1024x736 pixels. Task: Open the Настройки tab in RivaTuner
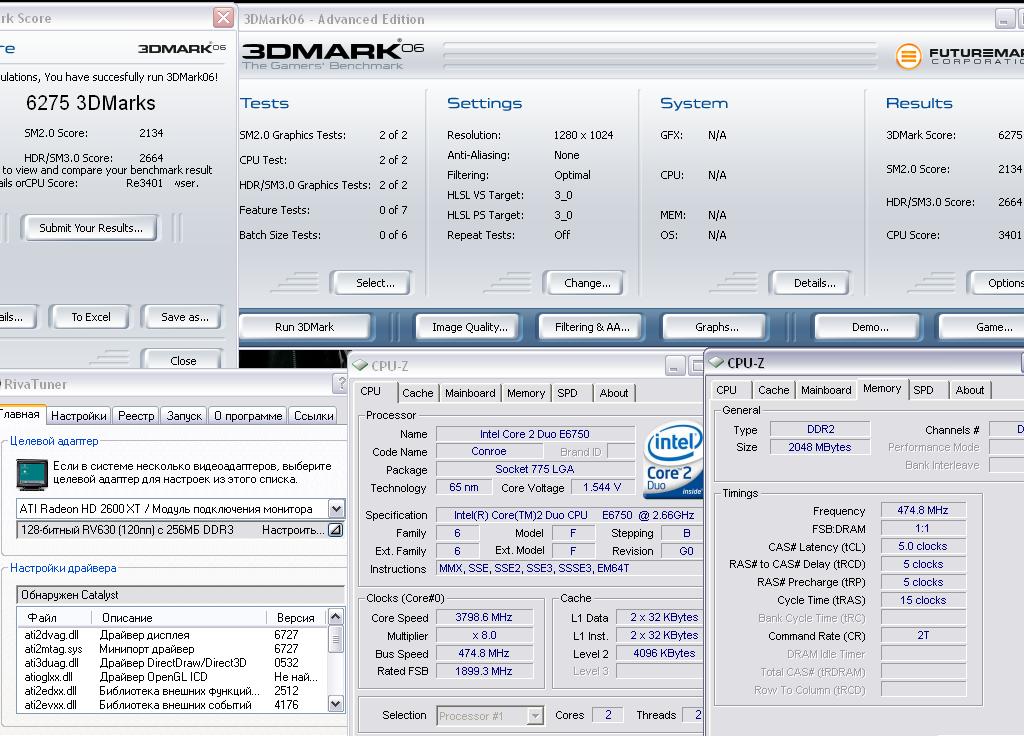click(78, 416)
